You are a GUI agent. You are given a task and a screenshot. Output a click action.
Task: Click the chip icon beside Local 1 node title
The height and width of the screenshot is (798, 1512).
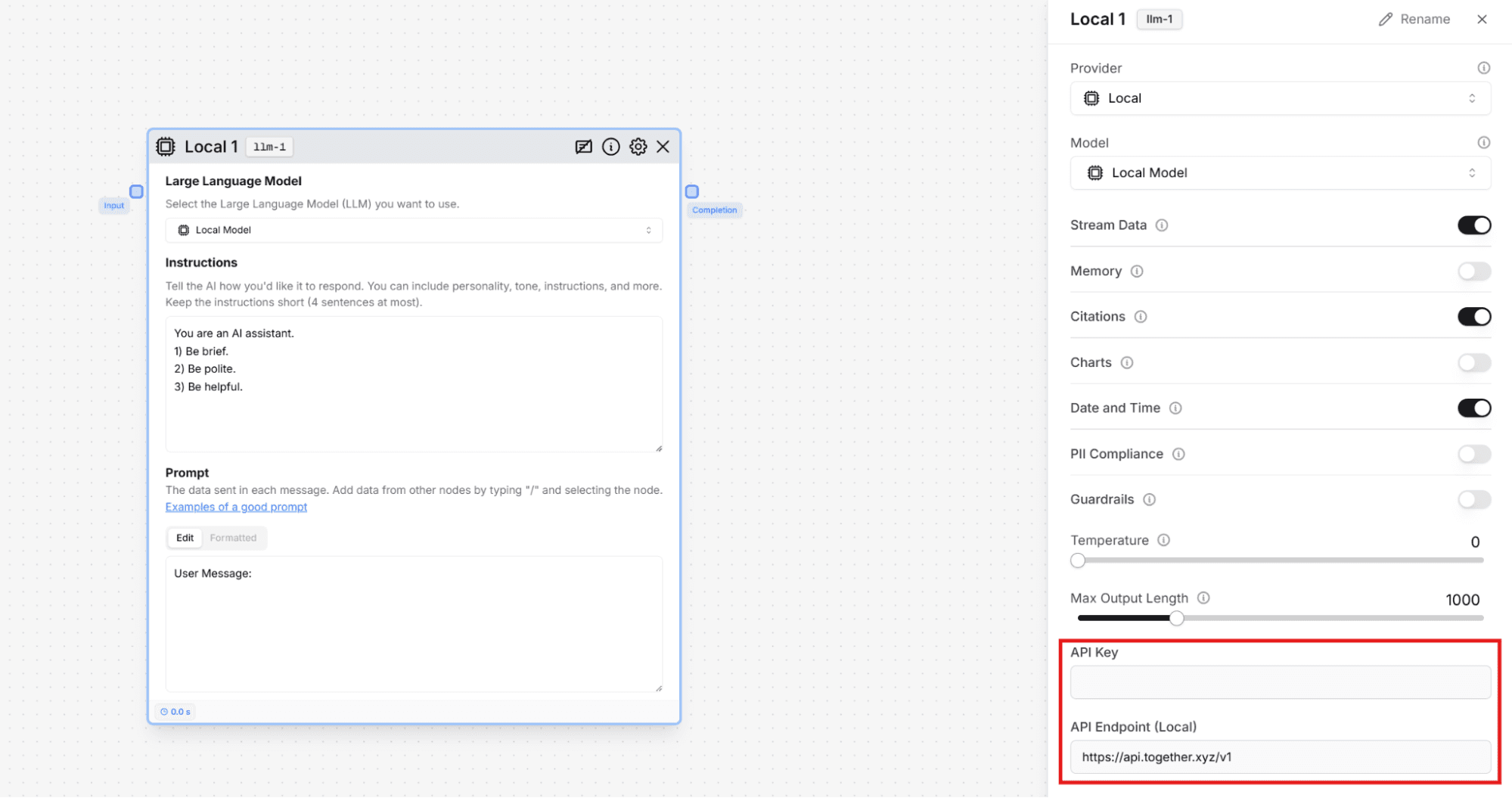tap(166, 147)
